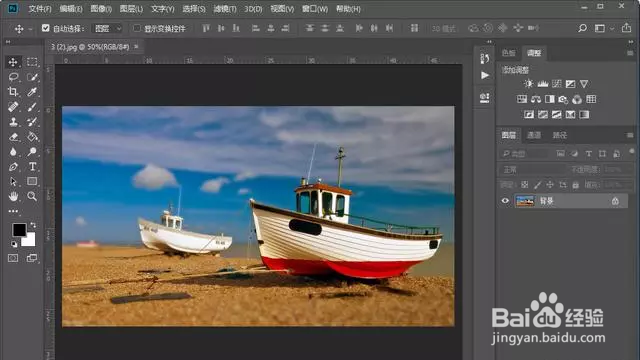Open the workspace switcher icon

pyautogui.click(x=600, y=28)
